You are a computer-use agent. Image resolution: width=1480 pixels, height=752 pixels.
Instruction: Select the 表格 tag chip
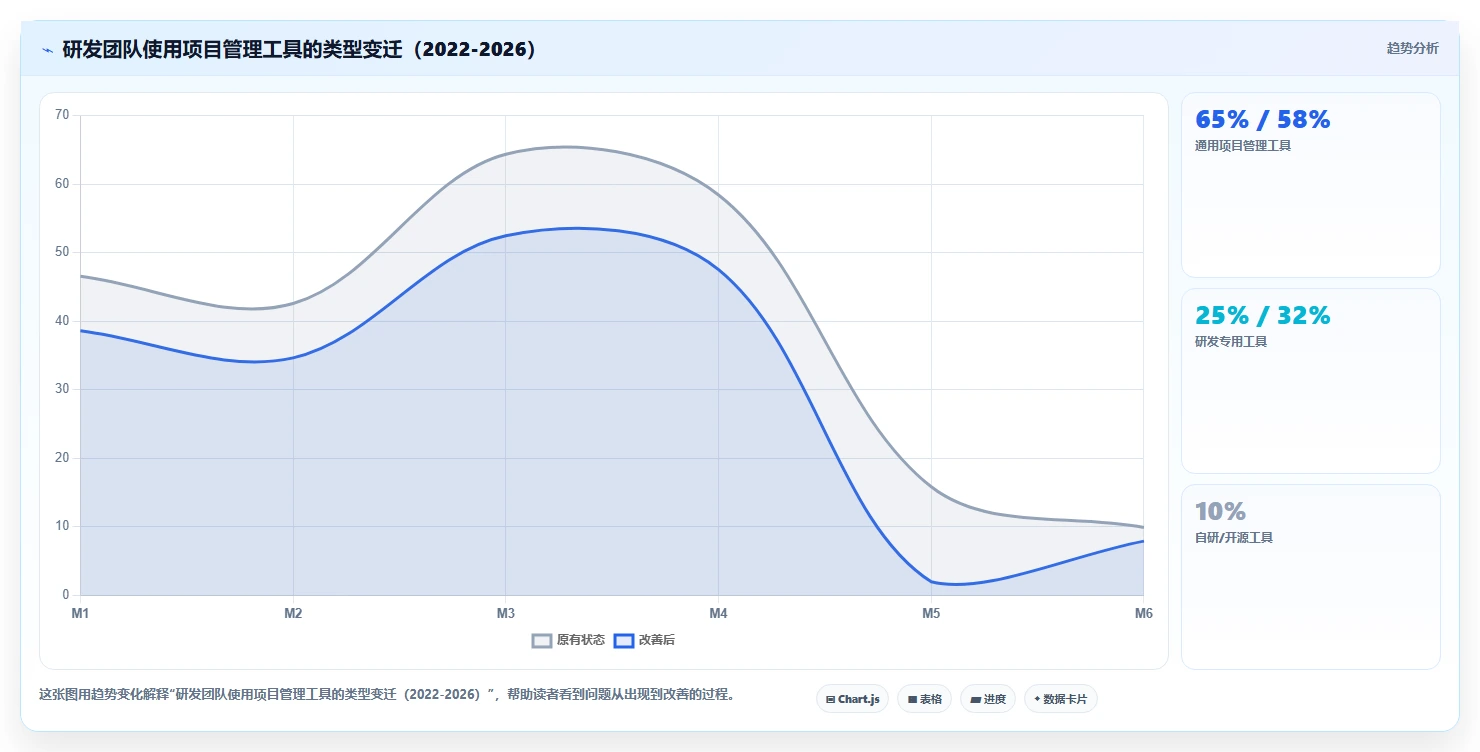click(x=924, y=699)
